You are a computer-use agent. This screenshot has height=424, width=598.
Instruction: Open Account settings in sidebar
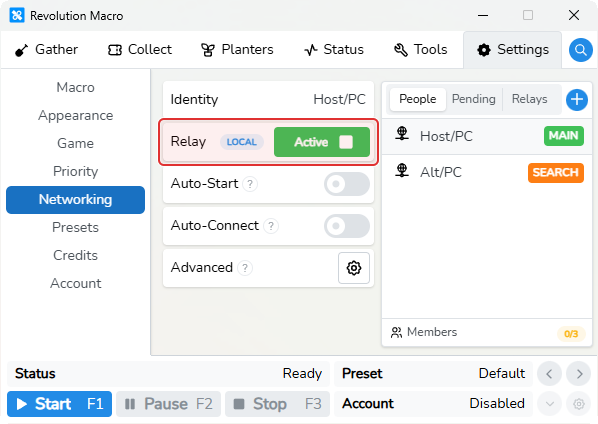click(x=76, y=283)
